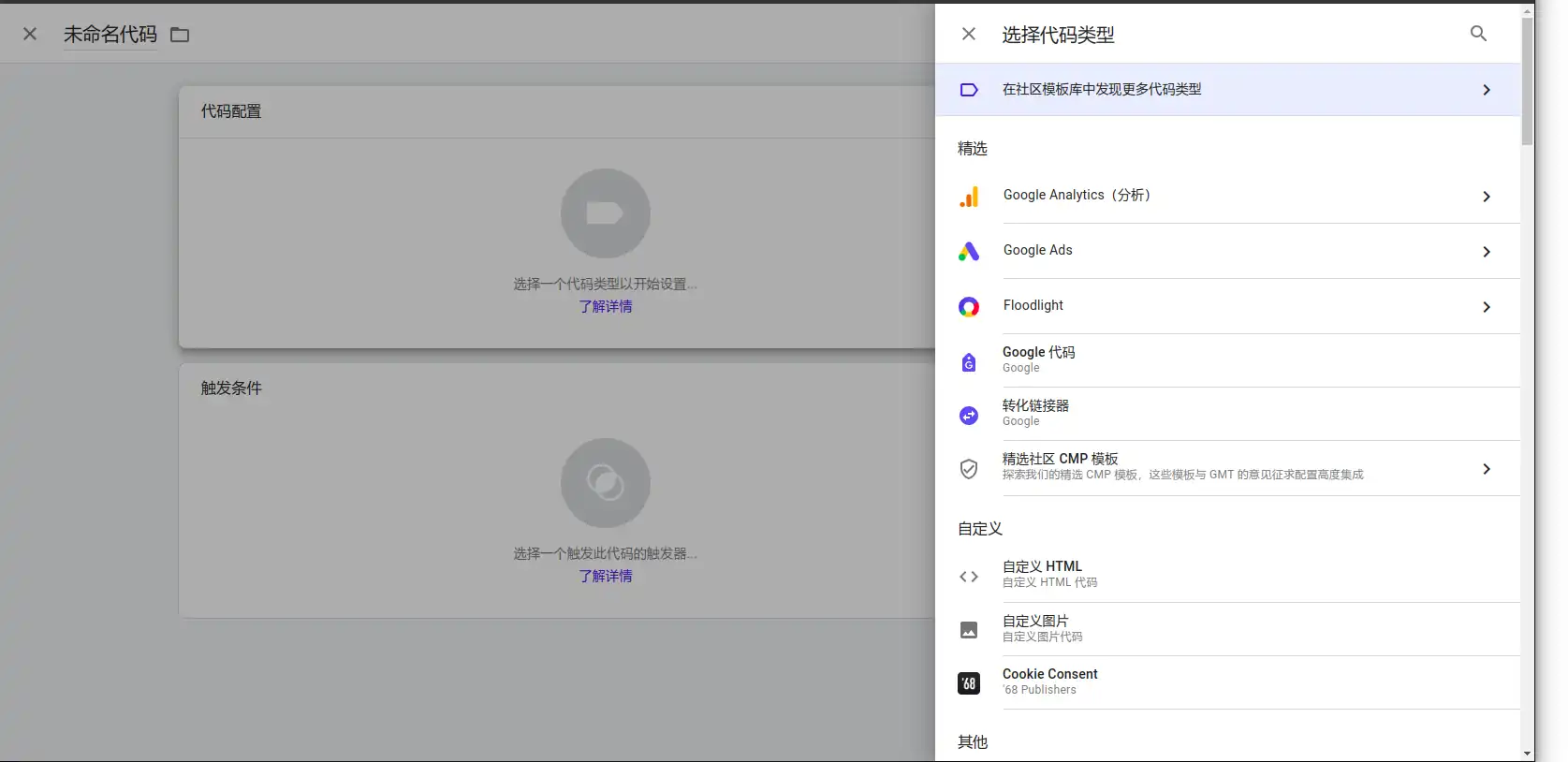Open 在社区模板库中发现更多代码类型
The image size is (1568, 762).
pyautogui.click(x=1228, y=90)
